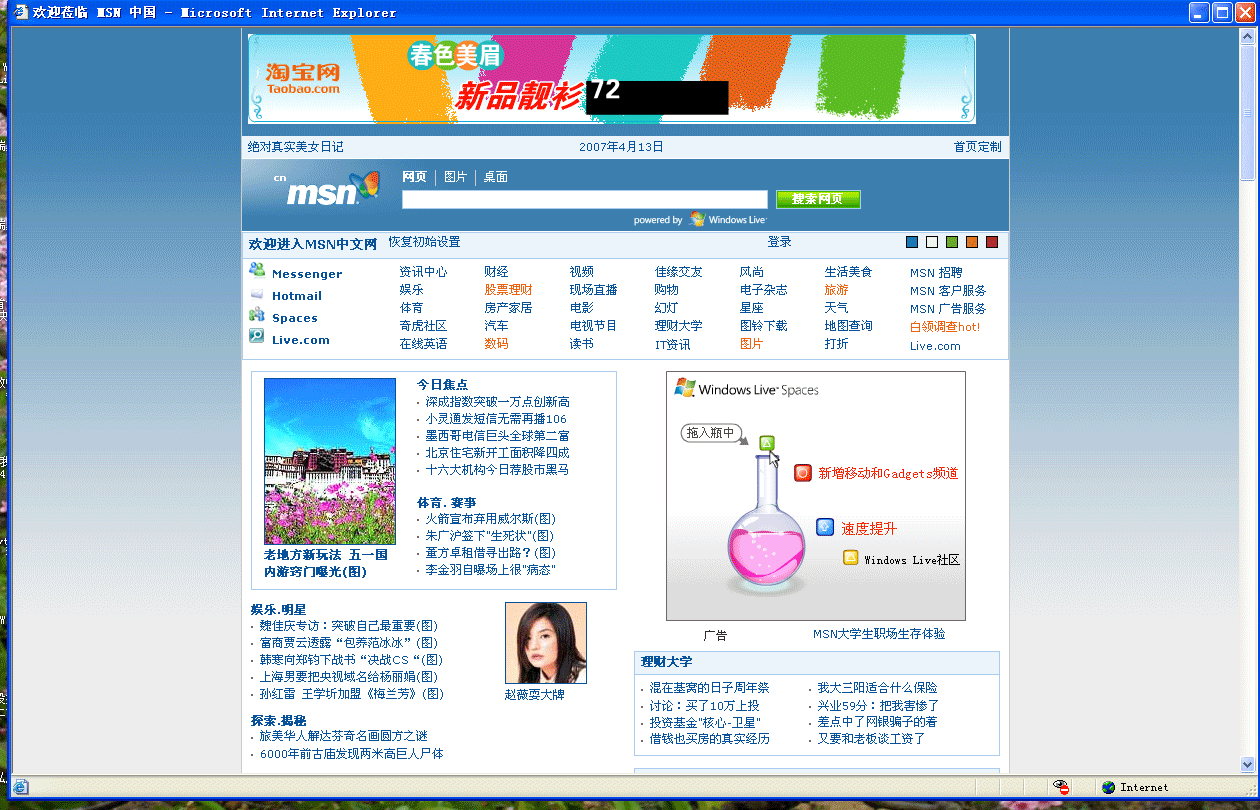Click the vertical scrollbar up arrow
Screen dimensions: 1260x810
pyautogui.click(x=1248, y=37)
